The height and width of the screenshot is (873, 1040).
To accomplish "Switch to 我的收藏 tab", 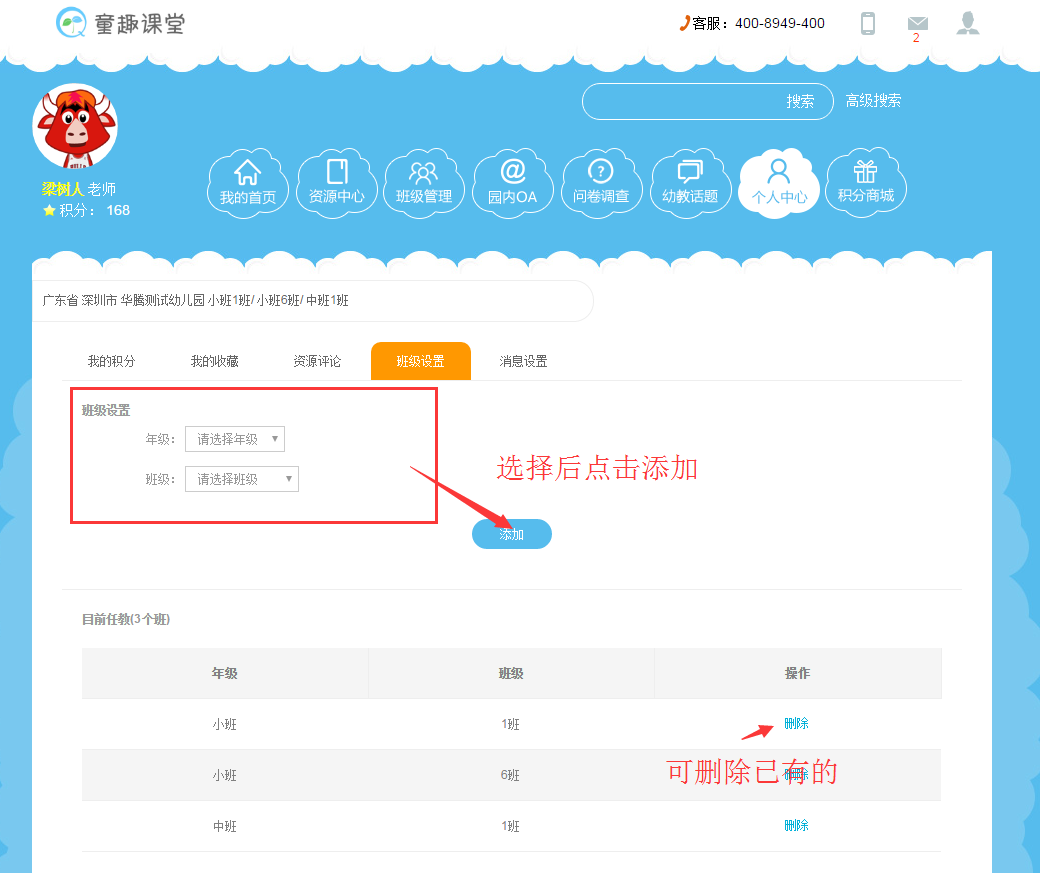I will point(215,361).
